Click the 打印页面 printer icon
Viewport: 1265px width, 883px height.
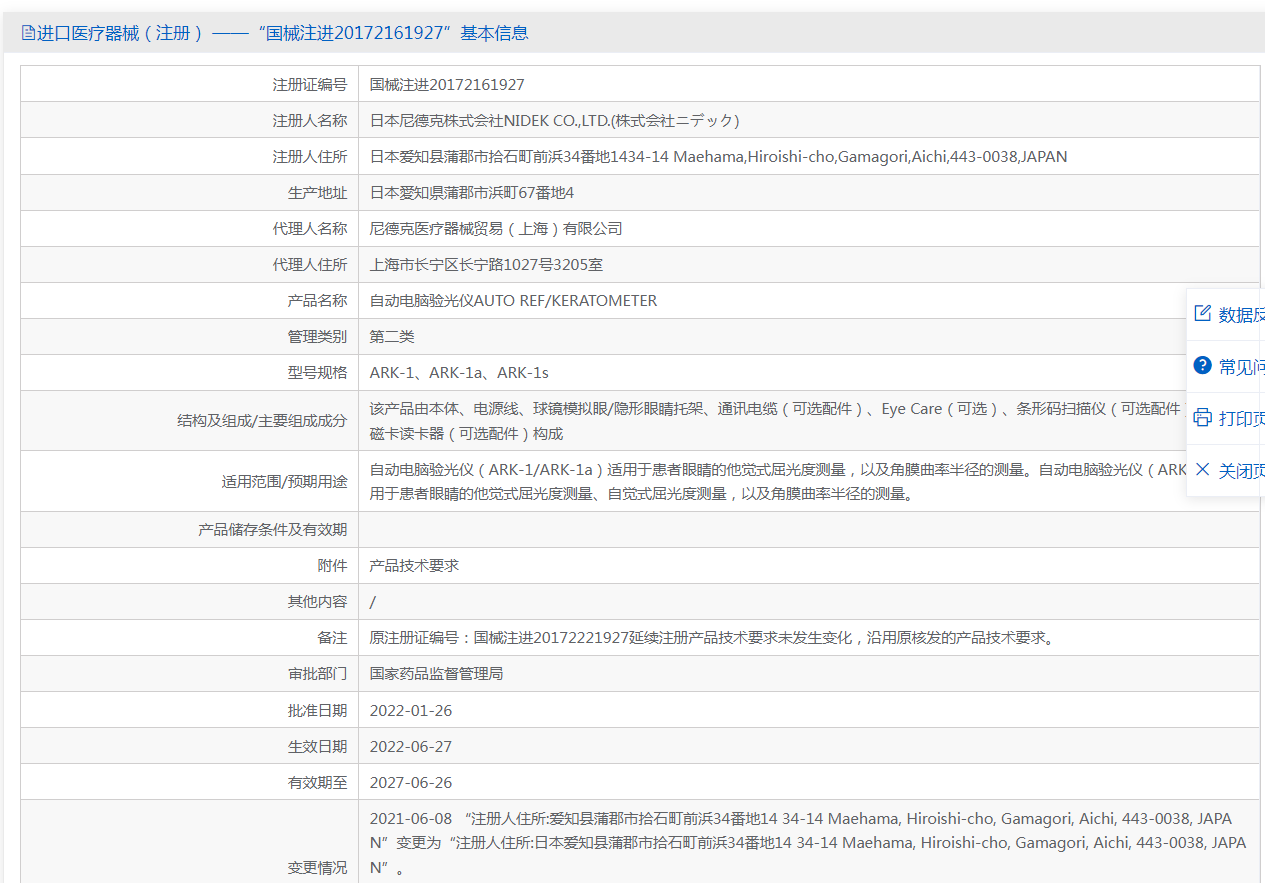pyautogui.click(x=1203, y=418)
